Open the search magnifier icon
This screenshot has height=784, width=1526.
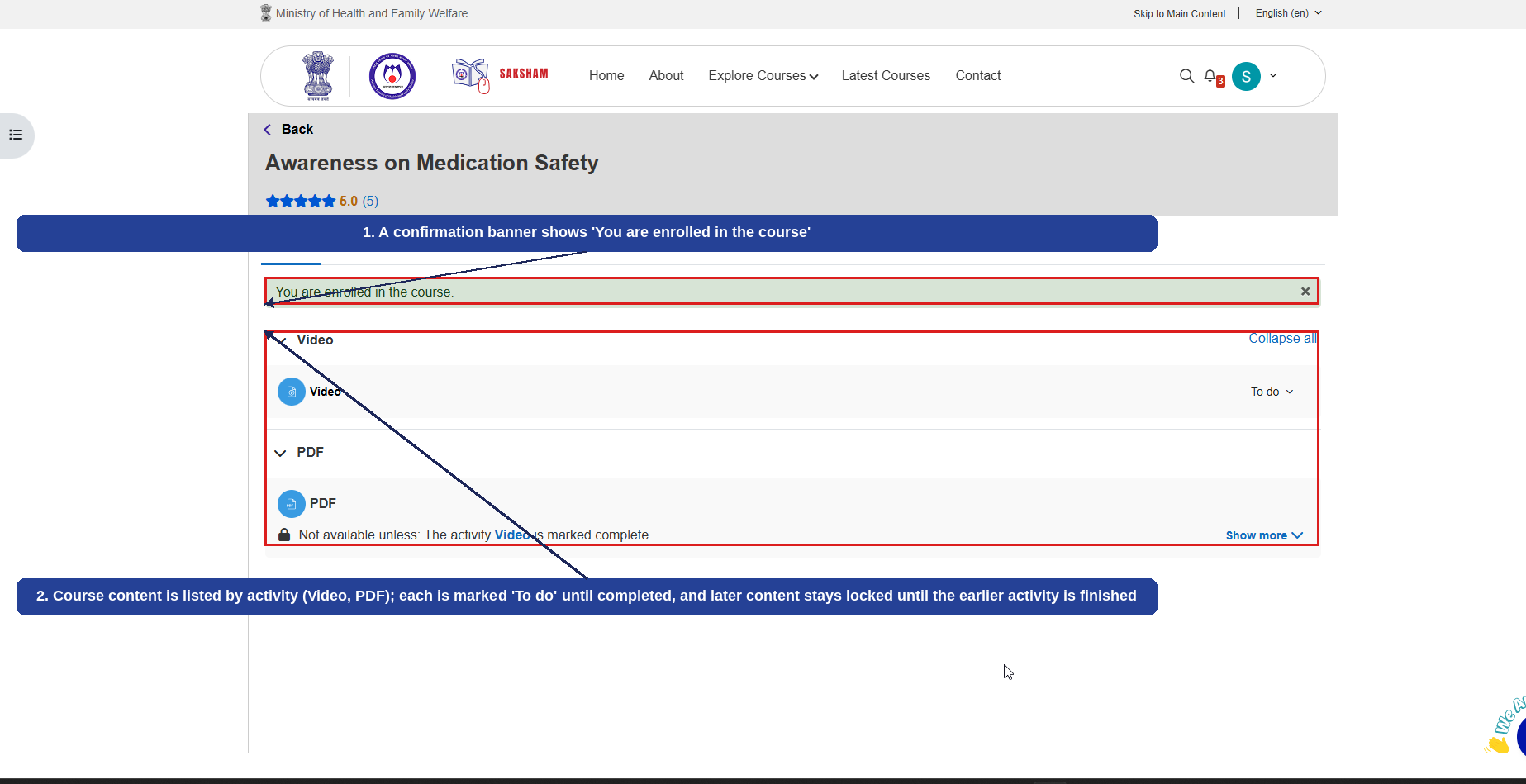pyautogui.click(x=1186, y=76)
